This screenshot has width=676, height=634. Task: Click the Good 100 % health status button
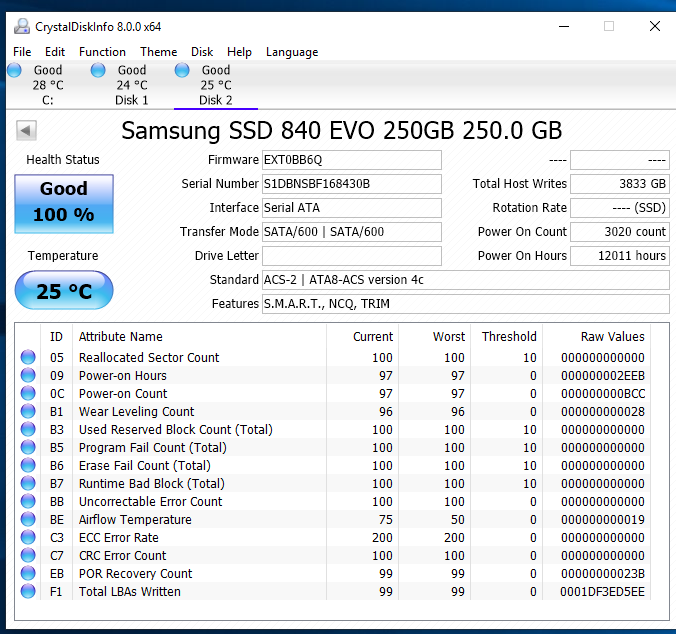64,203
